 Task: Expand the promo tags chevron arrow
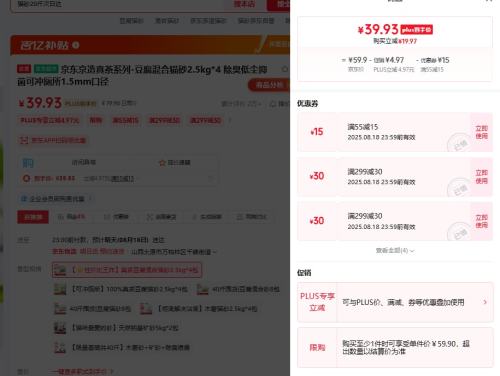[229, 120]
